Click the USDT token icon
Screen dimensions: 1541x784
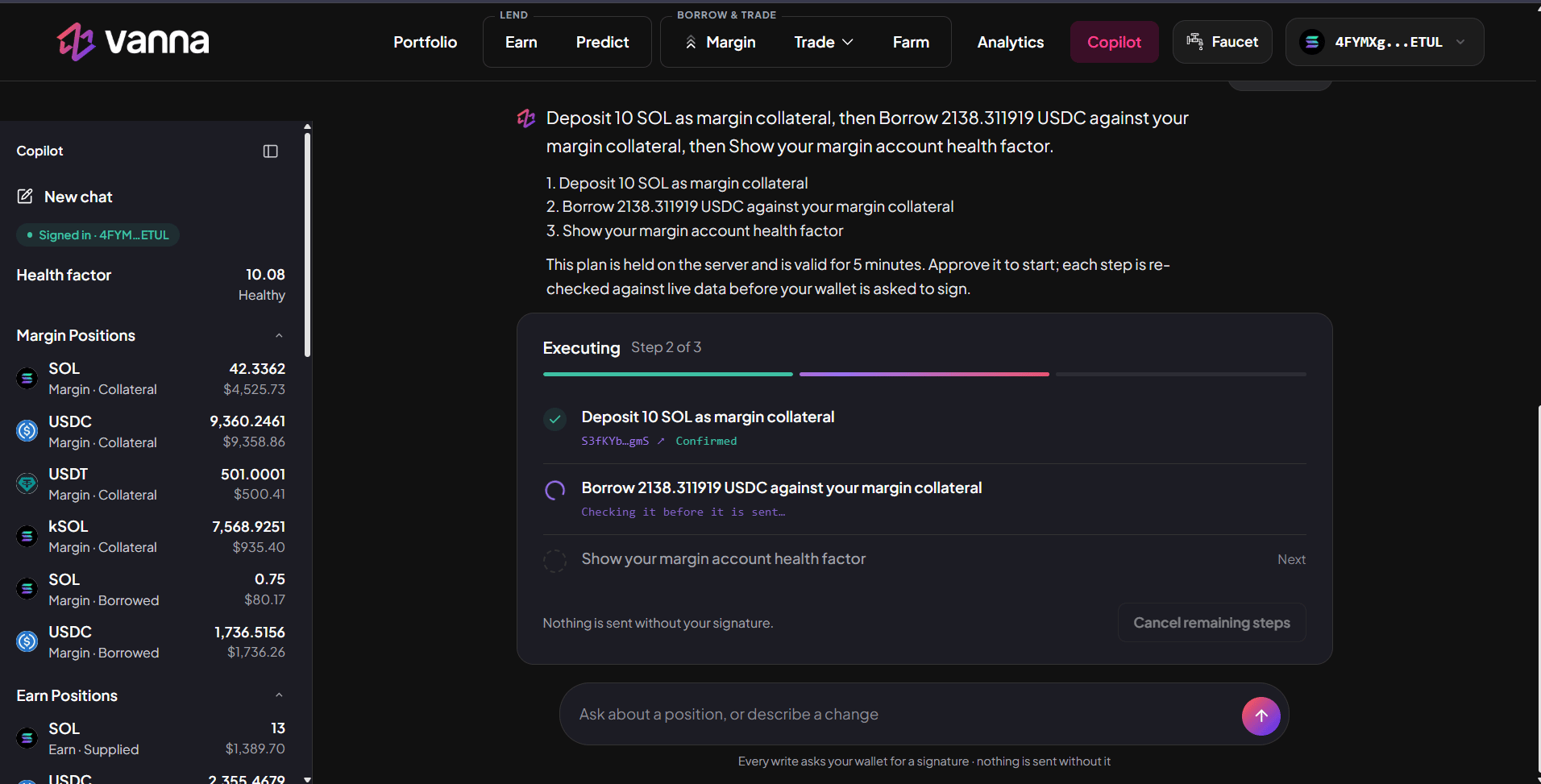point(27,483)
